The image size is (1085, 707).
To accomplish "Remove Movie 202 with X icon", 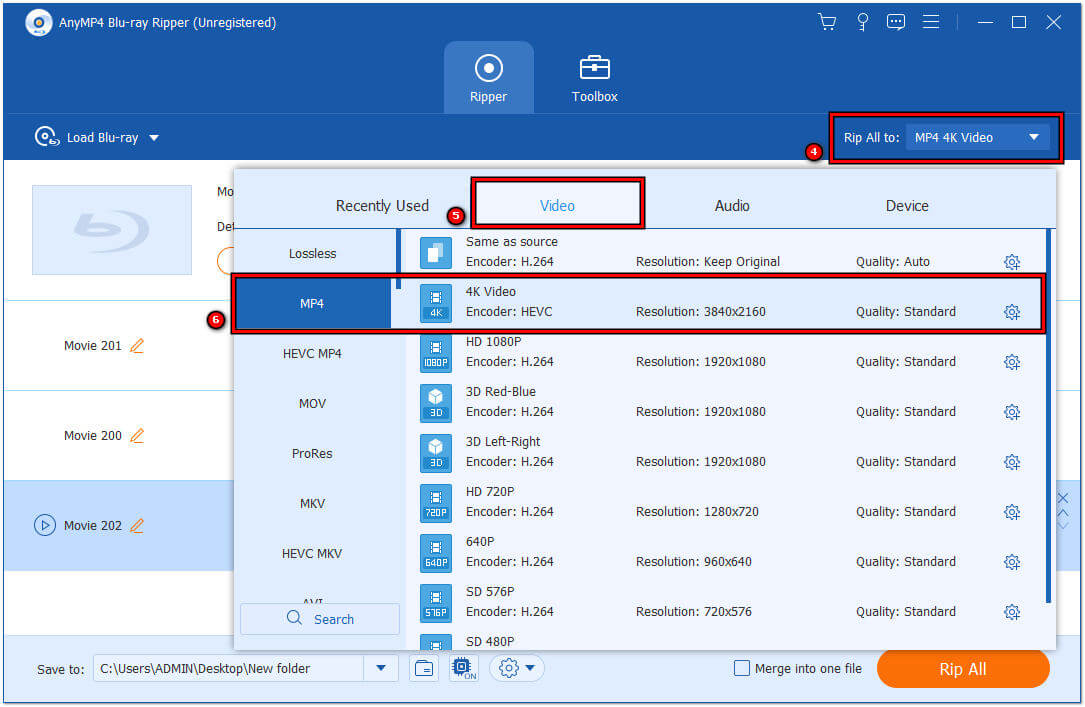I will tap(1063, 498).
